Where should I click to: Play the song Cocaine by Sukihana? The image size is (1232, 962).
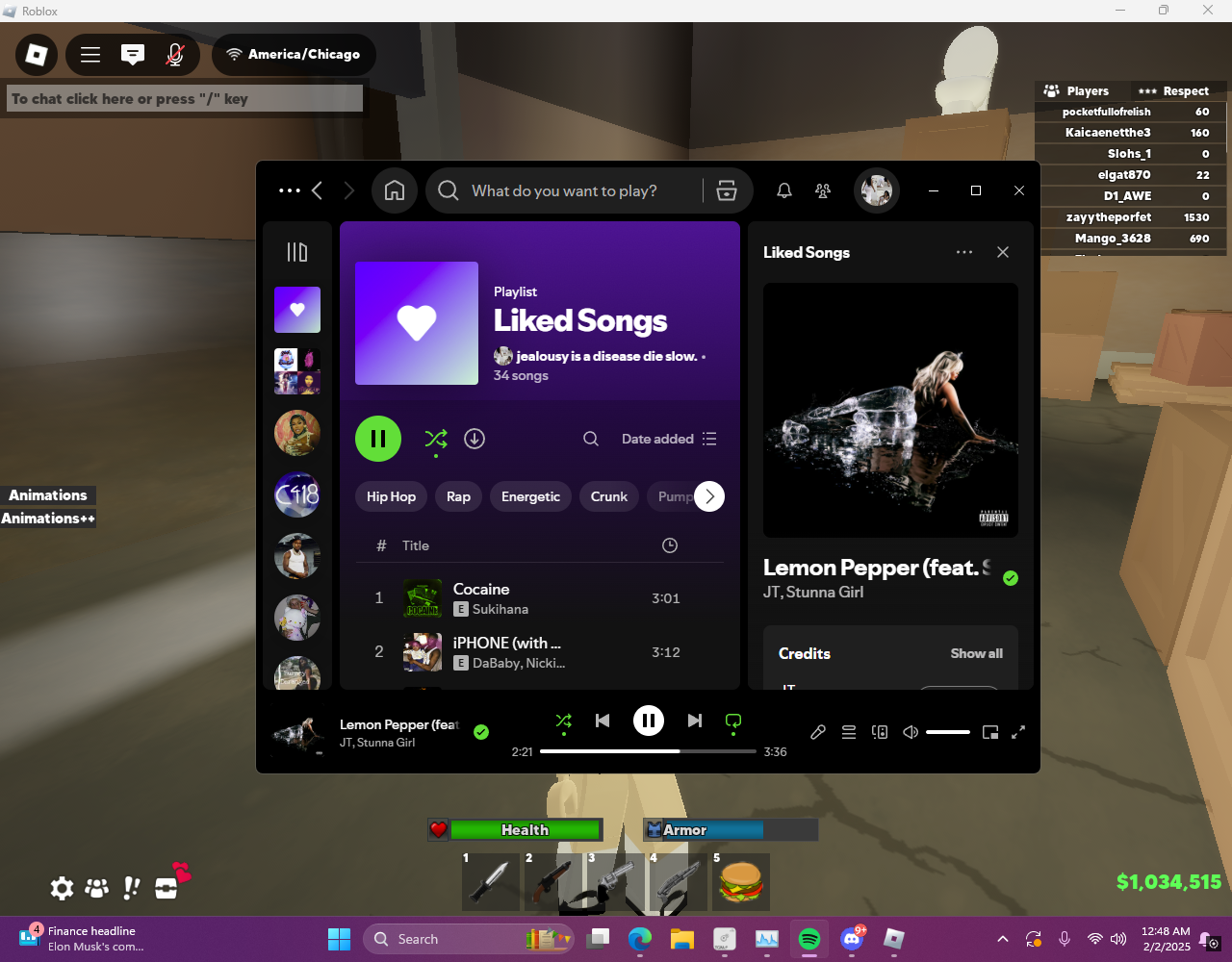tap(540, 598)
